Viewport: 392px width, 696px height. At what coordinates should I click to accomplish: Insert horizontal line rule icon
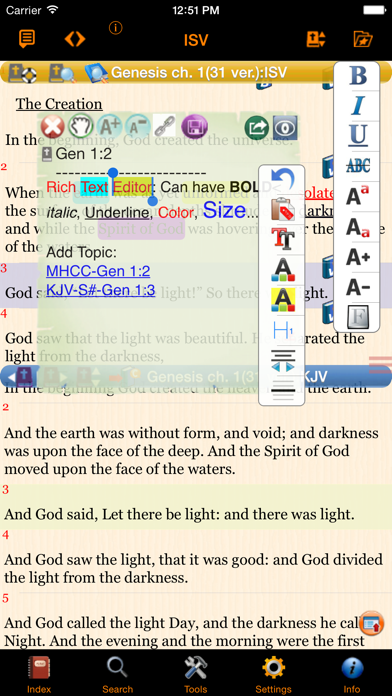coord(283,390)
